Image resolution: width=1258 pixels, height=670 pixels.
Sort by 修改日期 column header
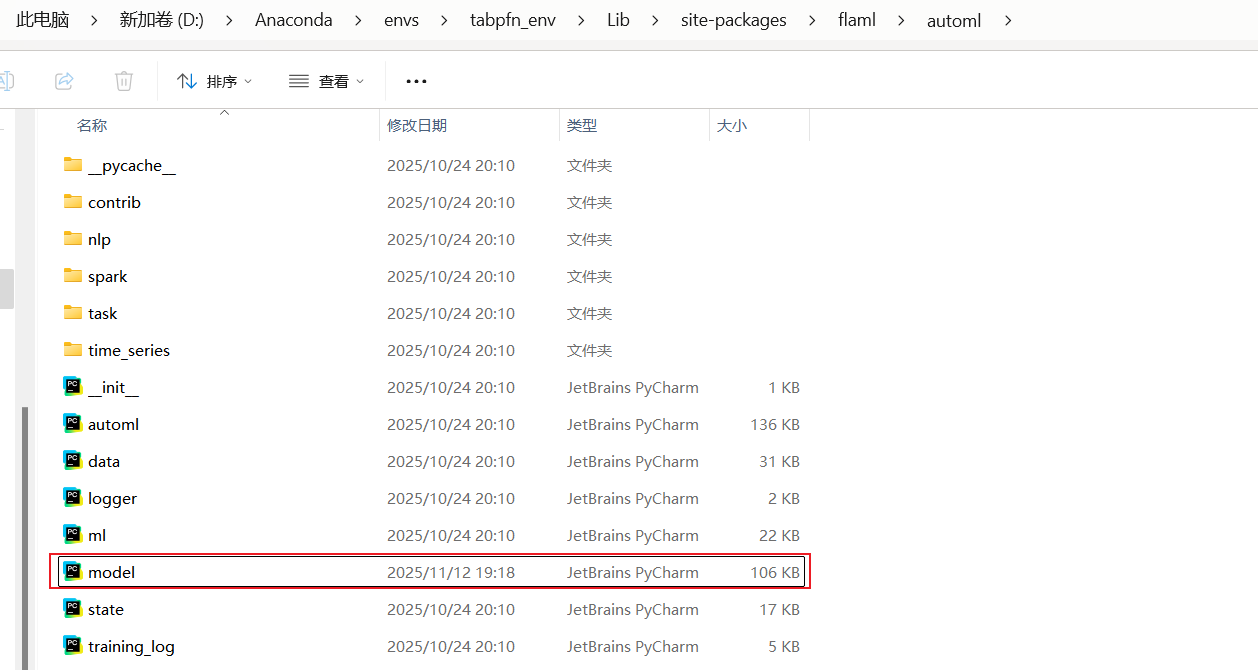(417, 126)
